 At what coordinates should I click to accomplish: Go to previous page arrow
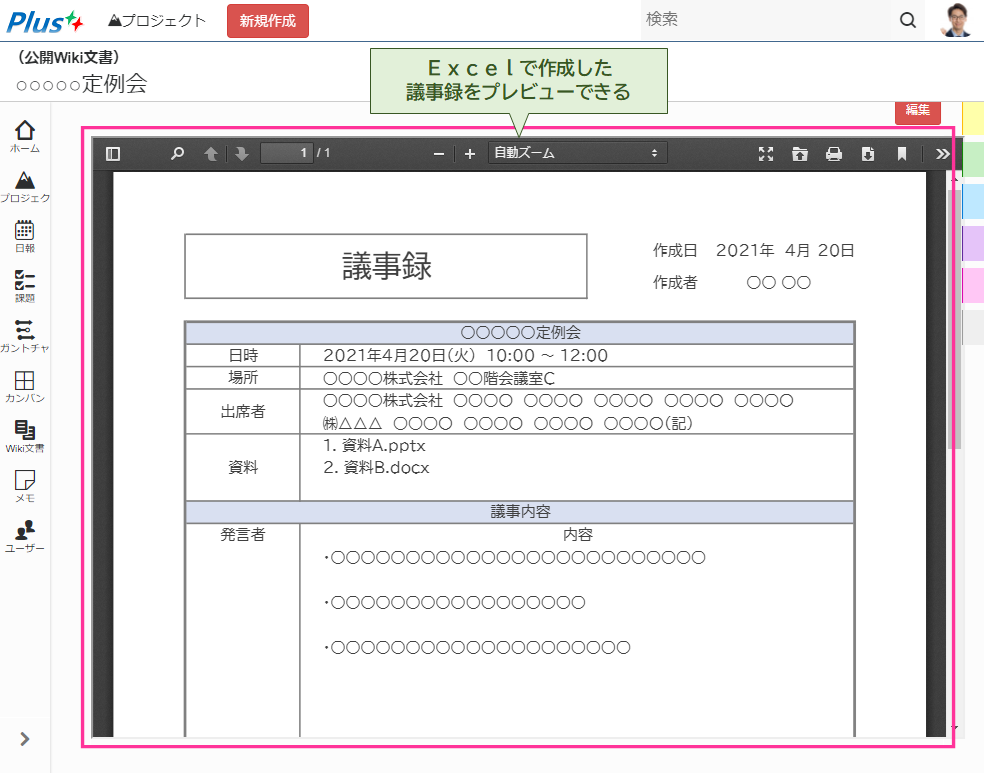(210, 154)
